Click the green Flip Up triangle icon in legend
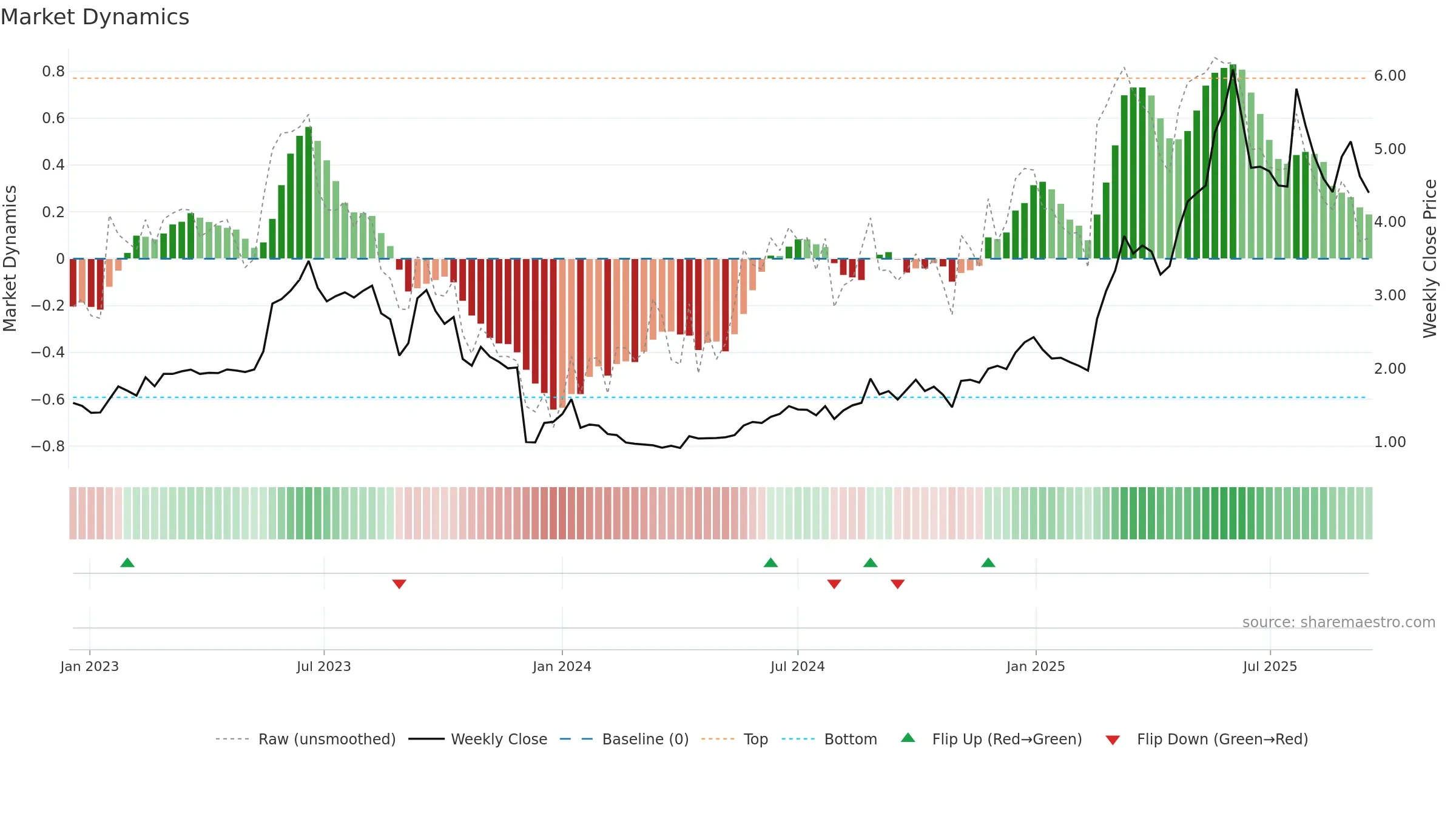This screenshot has width=1456, height=819. pyautogui.click(x=908, y=738)
